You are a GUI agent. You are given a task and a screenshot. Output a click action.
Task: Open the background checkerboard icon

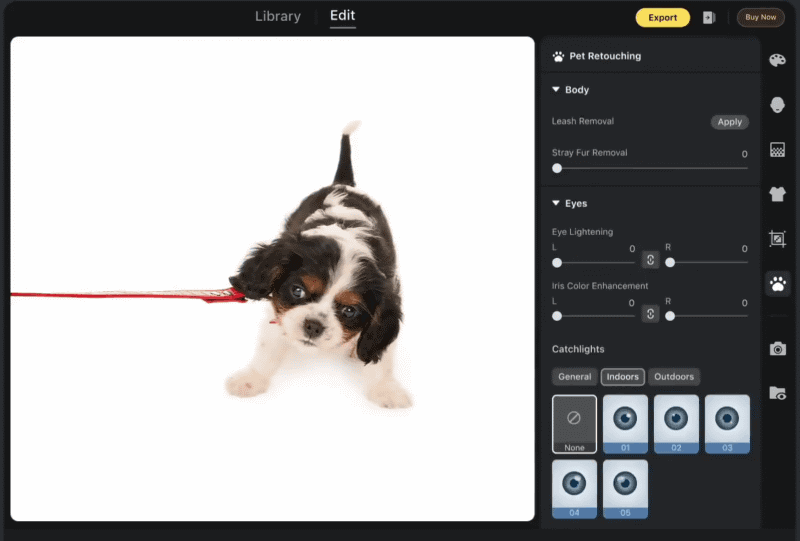click(777, 150)
